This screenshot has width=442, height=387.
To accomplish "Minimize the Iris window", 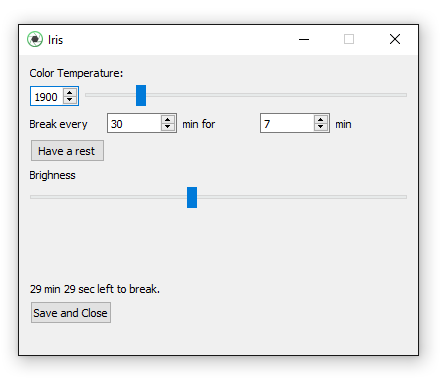I will 304,39.
